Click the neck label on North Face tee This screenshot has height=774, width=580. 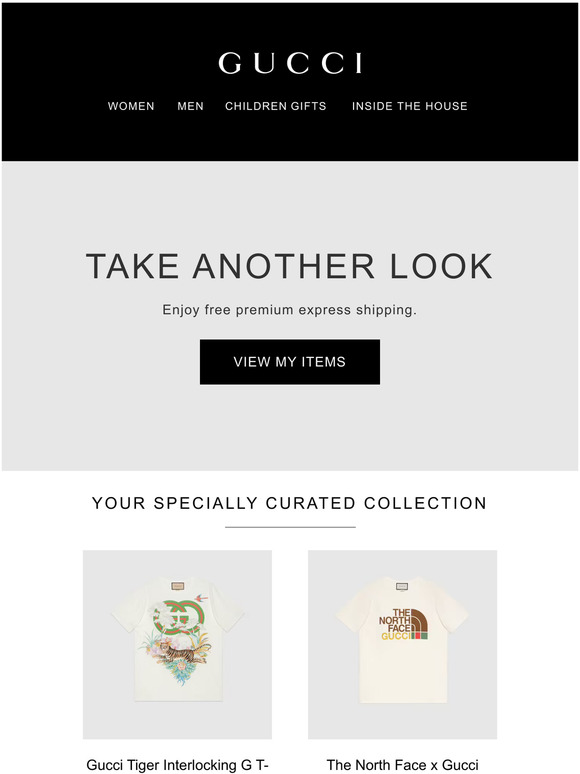pyautogui.click(x=402, y=586)
